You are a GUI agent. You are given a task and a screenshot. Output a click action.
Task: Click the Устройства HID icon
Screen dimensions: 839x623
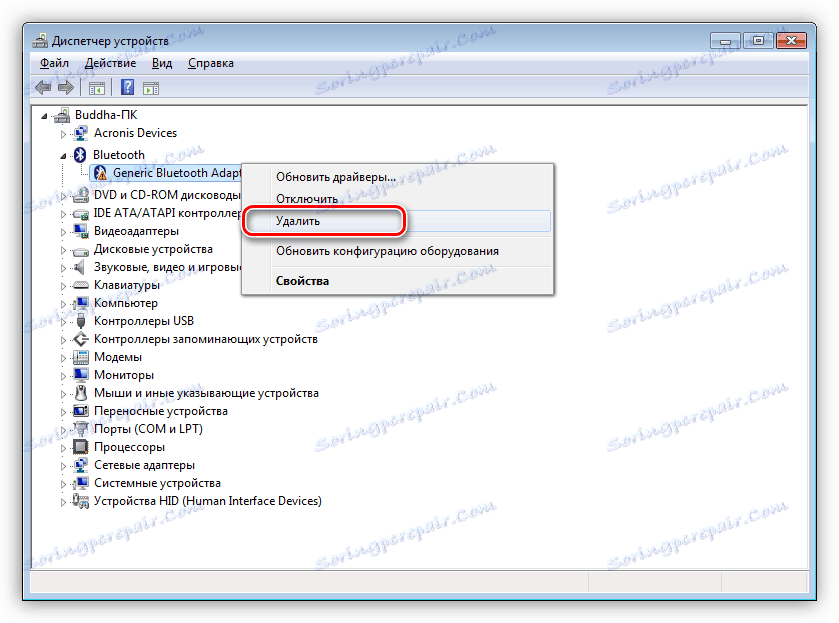pos(81,501)
